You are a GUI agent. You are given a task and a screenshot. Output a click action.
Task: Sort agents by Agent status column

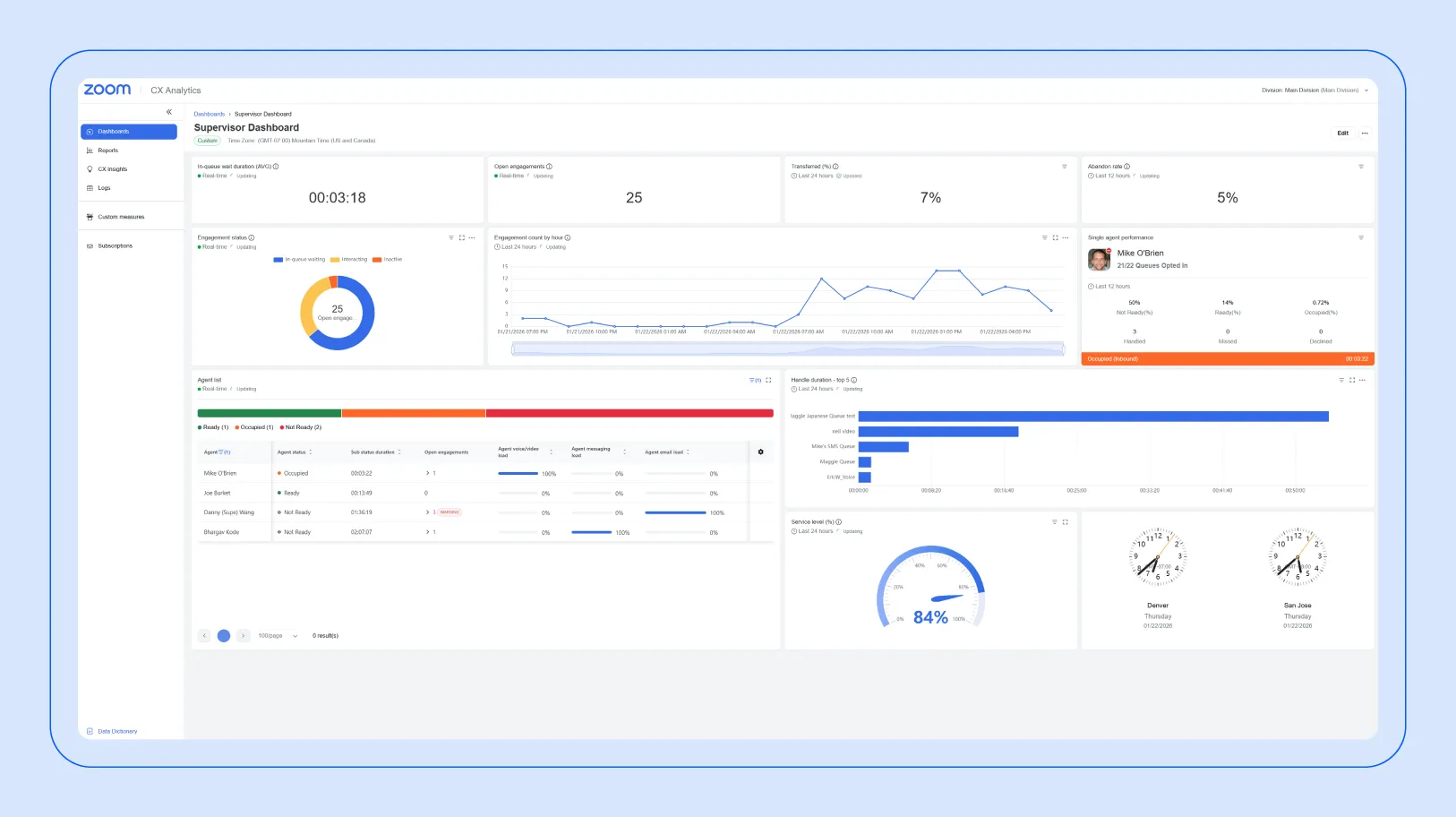point(311,452)
